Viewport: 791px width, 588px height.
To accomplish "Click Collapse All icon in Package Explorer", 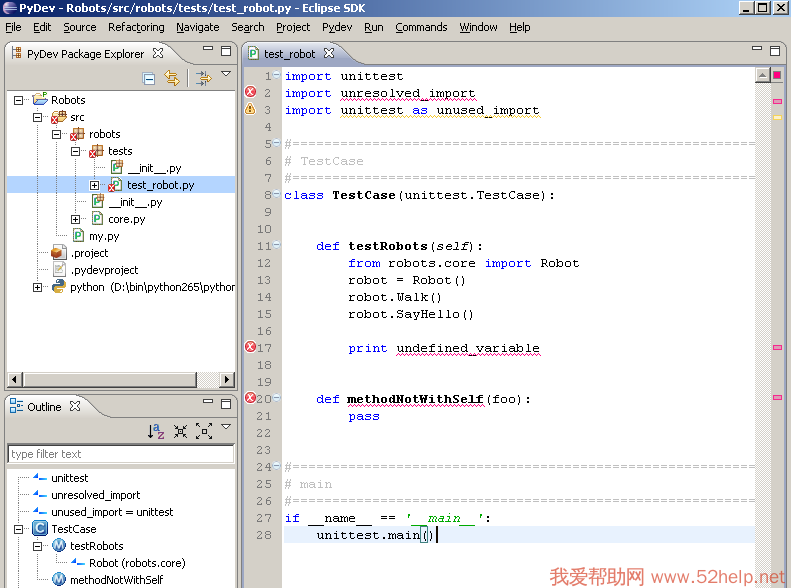I will [149, 78].
